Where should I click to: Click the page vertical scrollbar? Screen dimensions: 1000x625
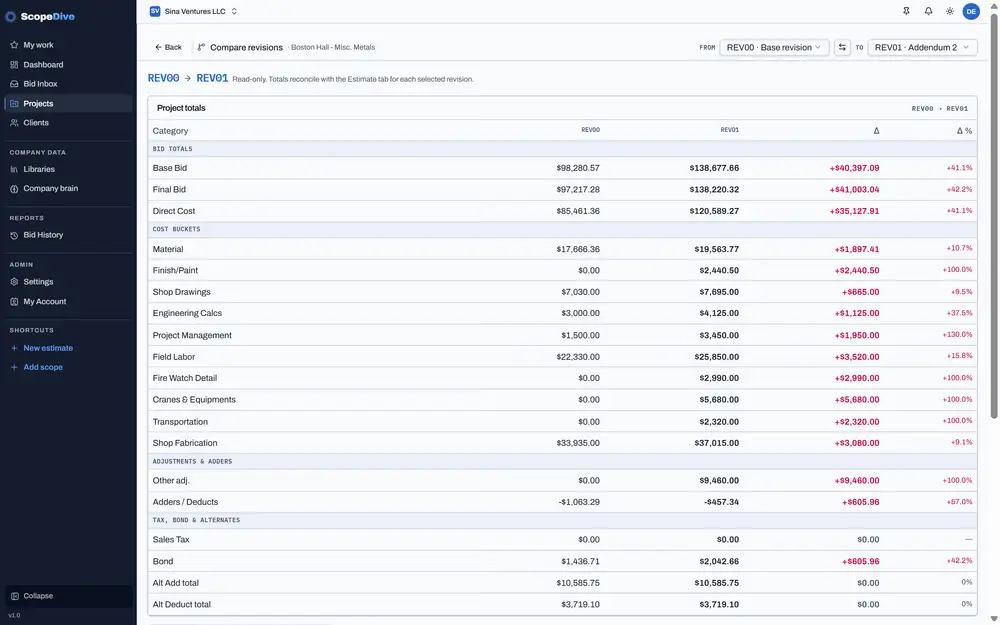pos(994,217)
